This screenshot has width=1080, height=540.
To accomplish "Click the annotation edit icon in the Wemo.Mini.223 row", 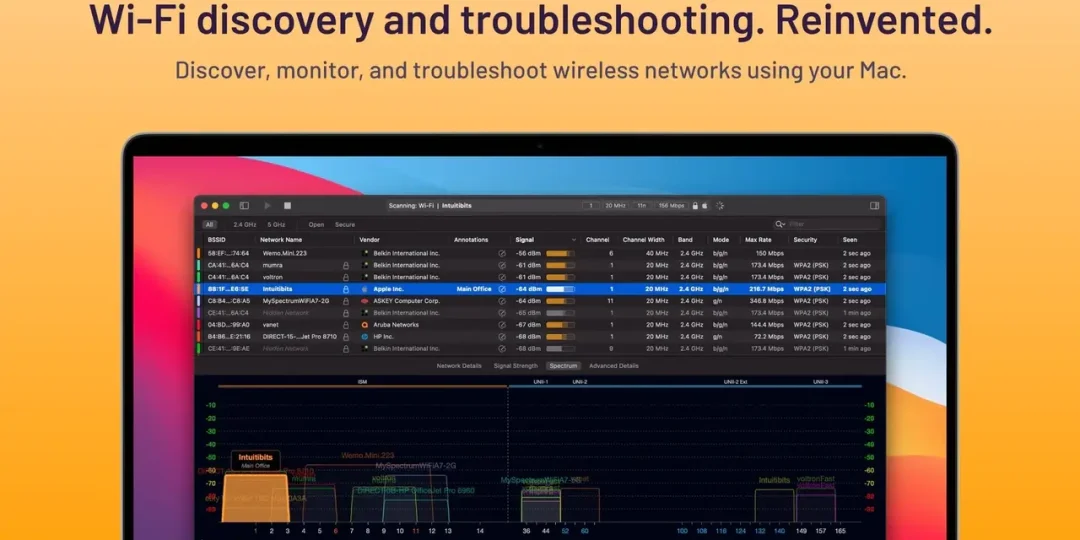I will (x=502, y=253).
